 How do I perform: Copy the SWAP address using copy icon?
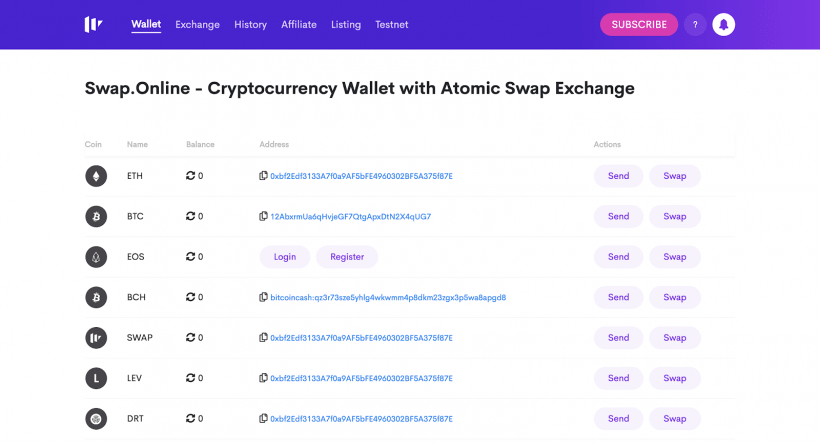(x=263, y=338)
